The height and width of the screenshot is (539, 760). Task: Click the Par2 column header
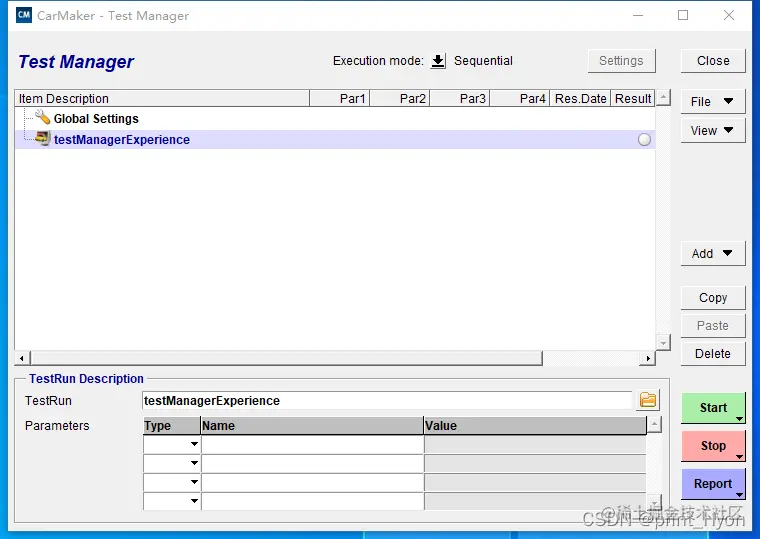click(400, 98)
